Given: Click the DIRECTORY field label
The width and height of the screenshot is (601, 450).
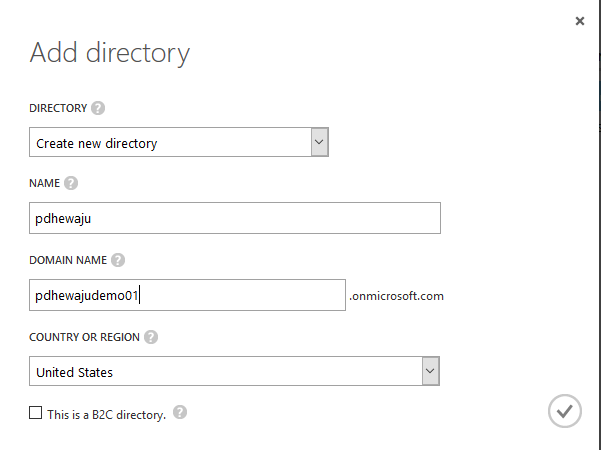Looking at the screenshot, I should tap(58, 108).
